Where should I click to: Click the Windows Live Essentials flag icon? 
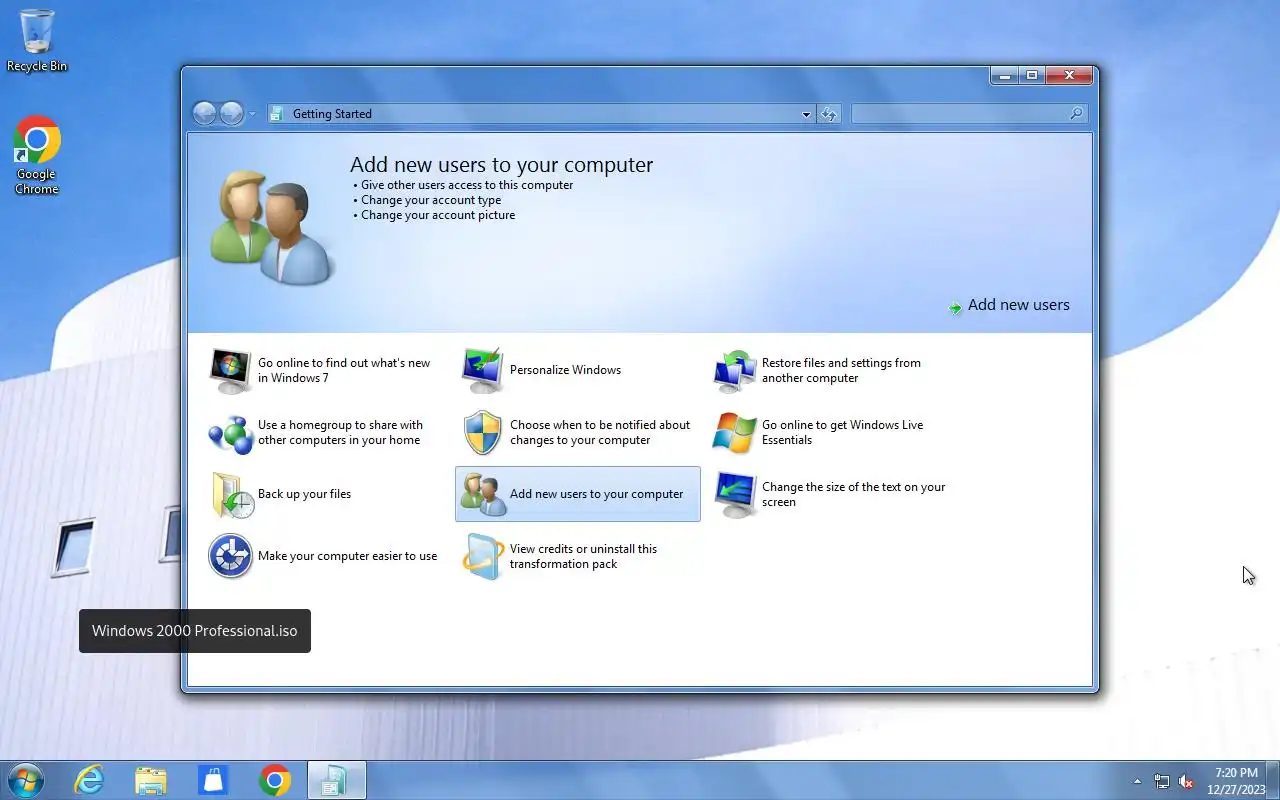[735, 433]
